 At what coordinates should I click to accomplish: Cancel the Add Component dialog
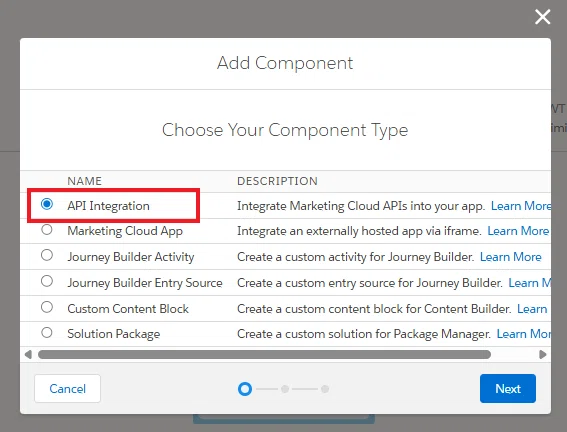[x=68, y=389]
